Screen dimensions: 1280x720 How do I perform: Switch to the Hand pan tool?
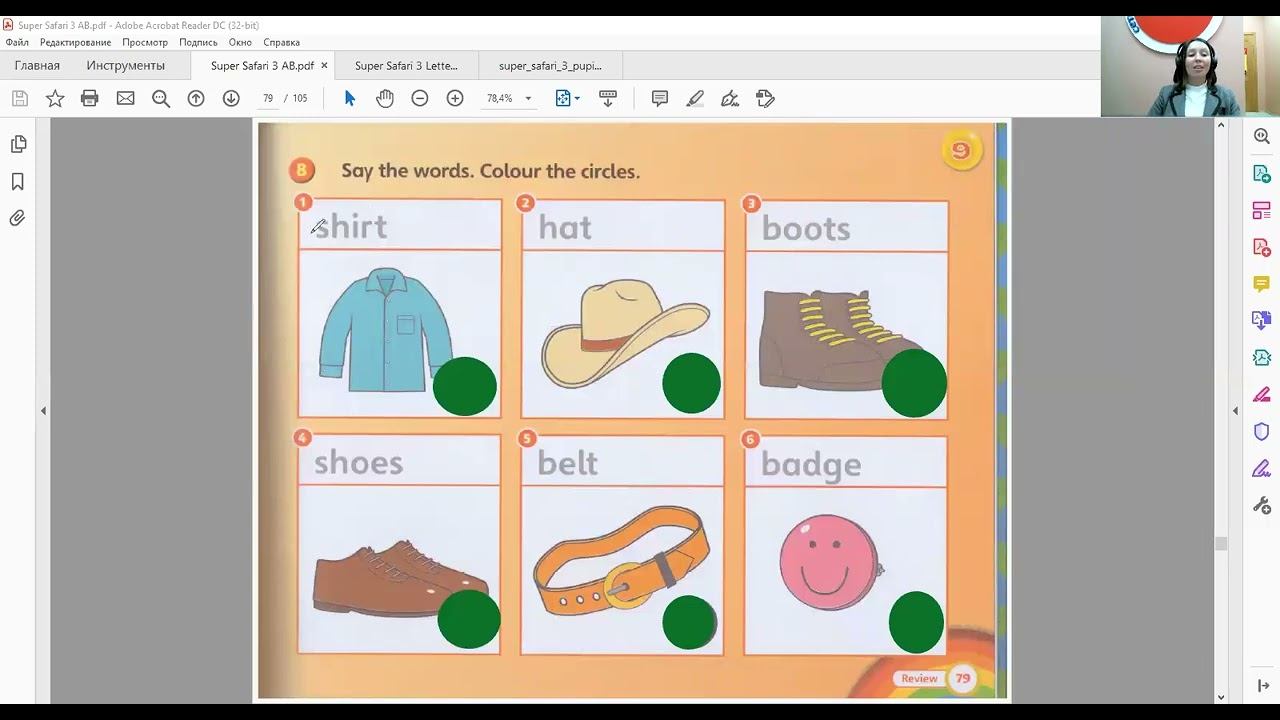click(x=385, y=98)
